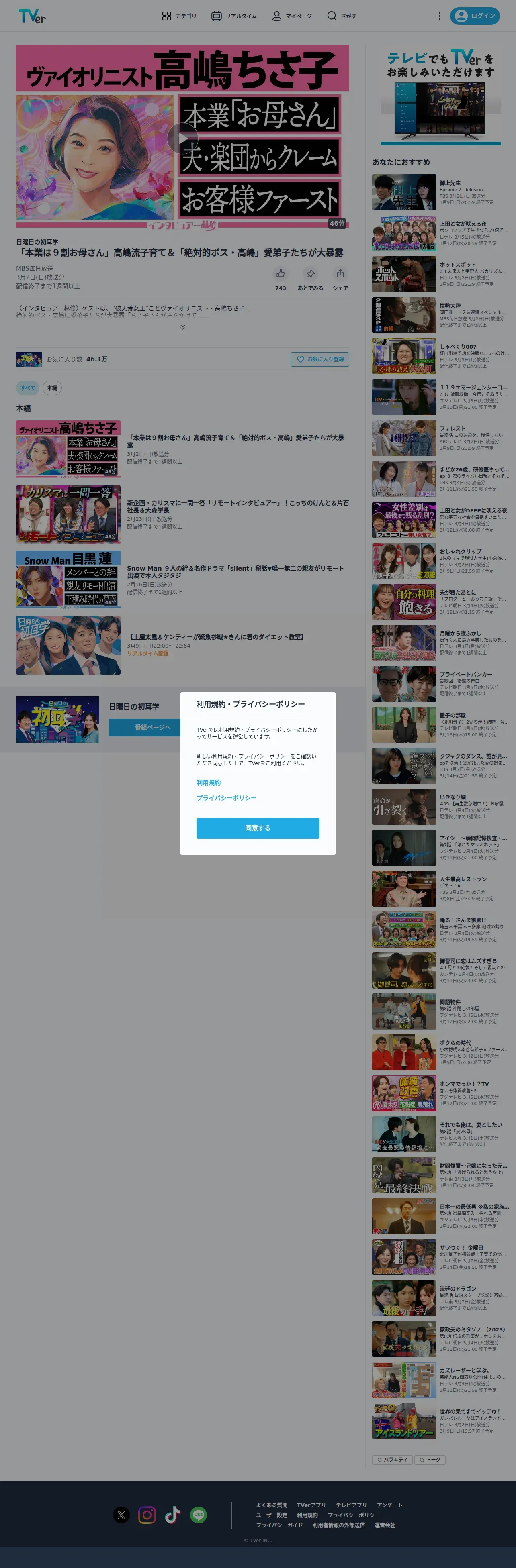Open recommended show 徹子の部屋
This screenshot has height=1568, width=516.
coord(440,725)
